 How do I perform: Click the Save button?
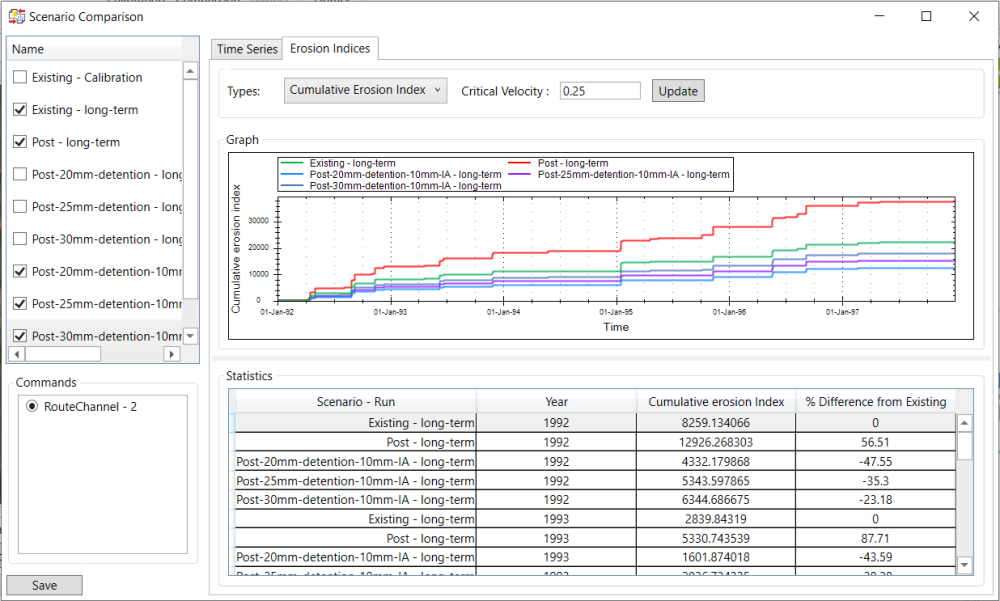[44, 586]
